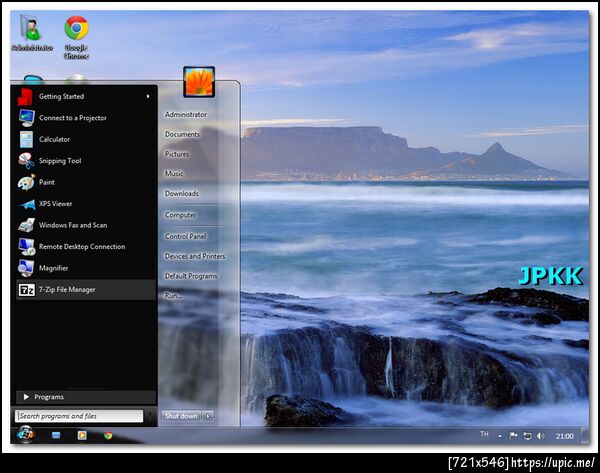The height and width of the screenshot is (473, 600).
Task: Open Snipping Tool scissors icon
Action: click(x=26, y=161)
